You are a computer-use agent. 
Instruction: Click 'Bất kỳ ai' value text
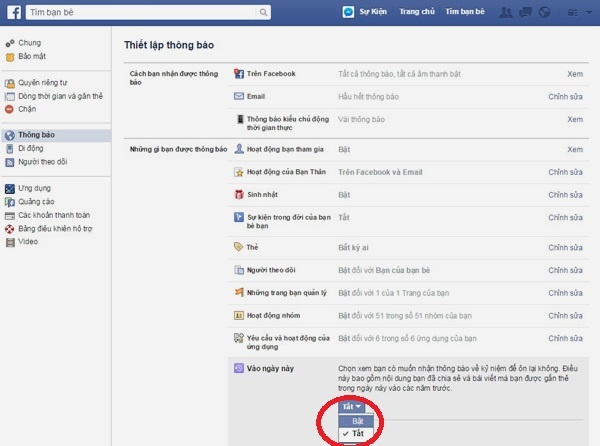[x=353, y=247]
